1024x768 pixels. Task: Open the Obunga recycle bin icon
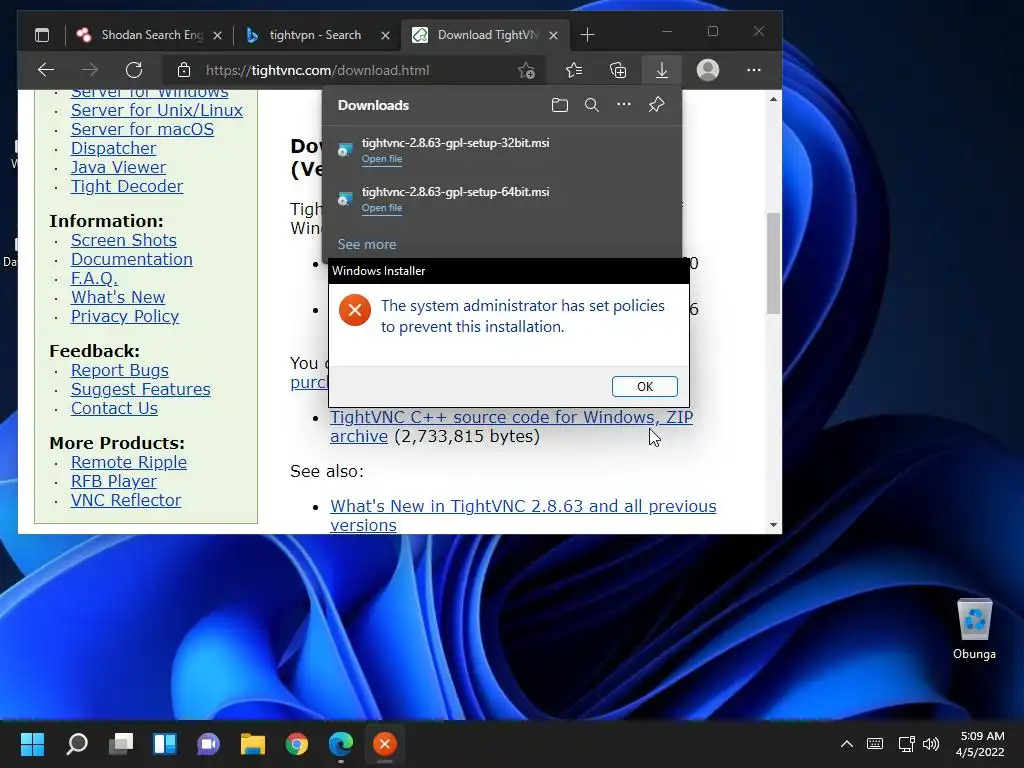tap(974, 629)
